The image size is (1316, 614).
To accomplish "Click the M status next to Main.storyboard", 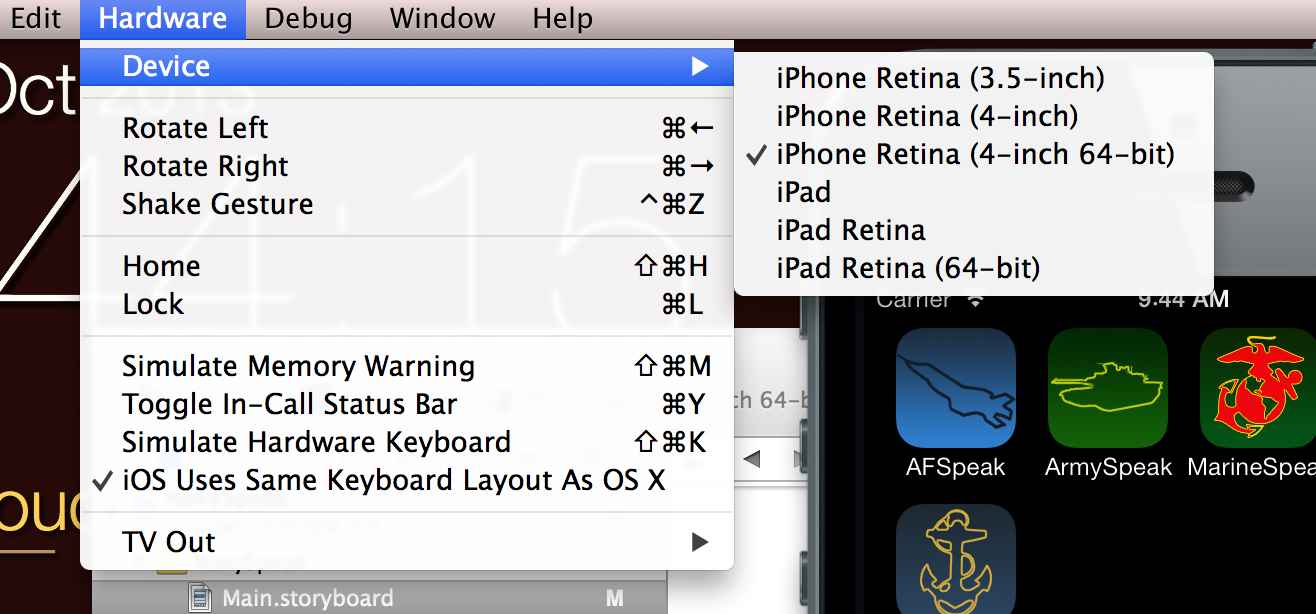I will point(615,599).
